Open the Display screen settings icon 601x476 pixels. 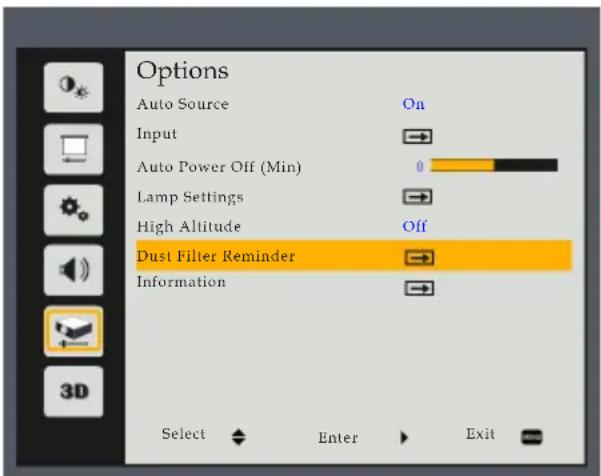73,149
